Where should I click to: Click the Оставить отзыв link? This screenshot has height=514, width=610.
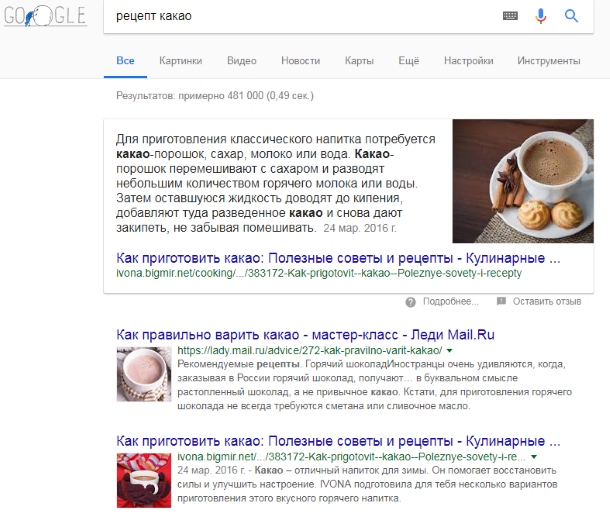(547, 302)
